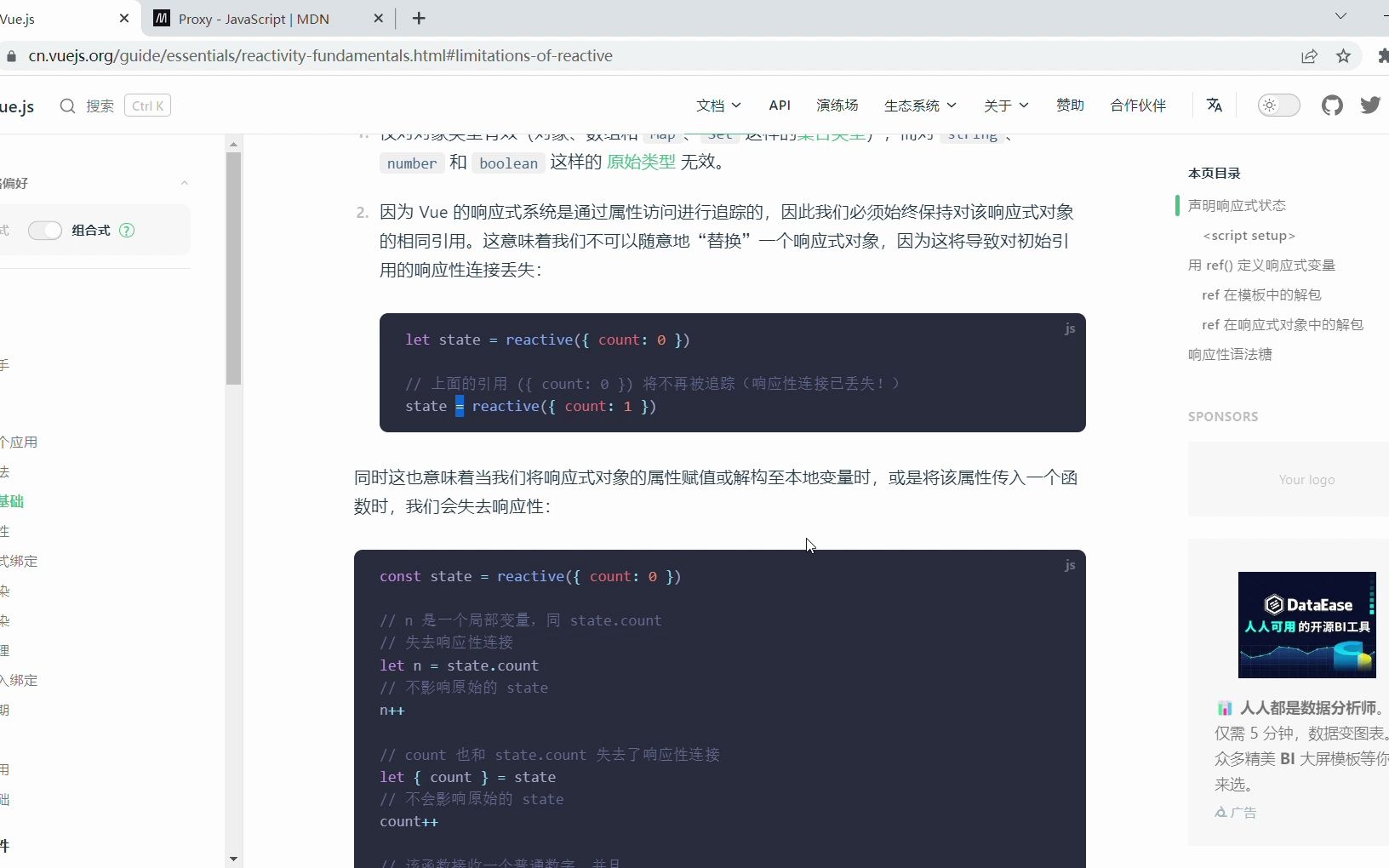Switch to the Proxy MDN tab
The image size is (1389, 868).
255,19
